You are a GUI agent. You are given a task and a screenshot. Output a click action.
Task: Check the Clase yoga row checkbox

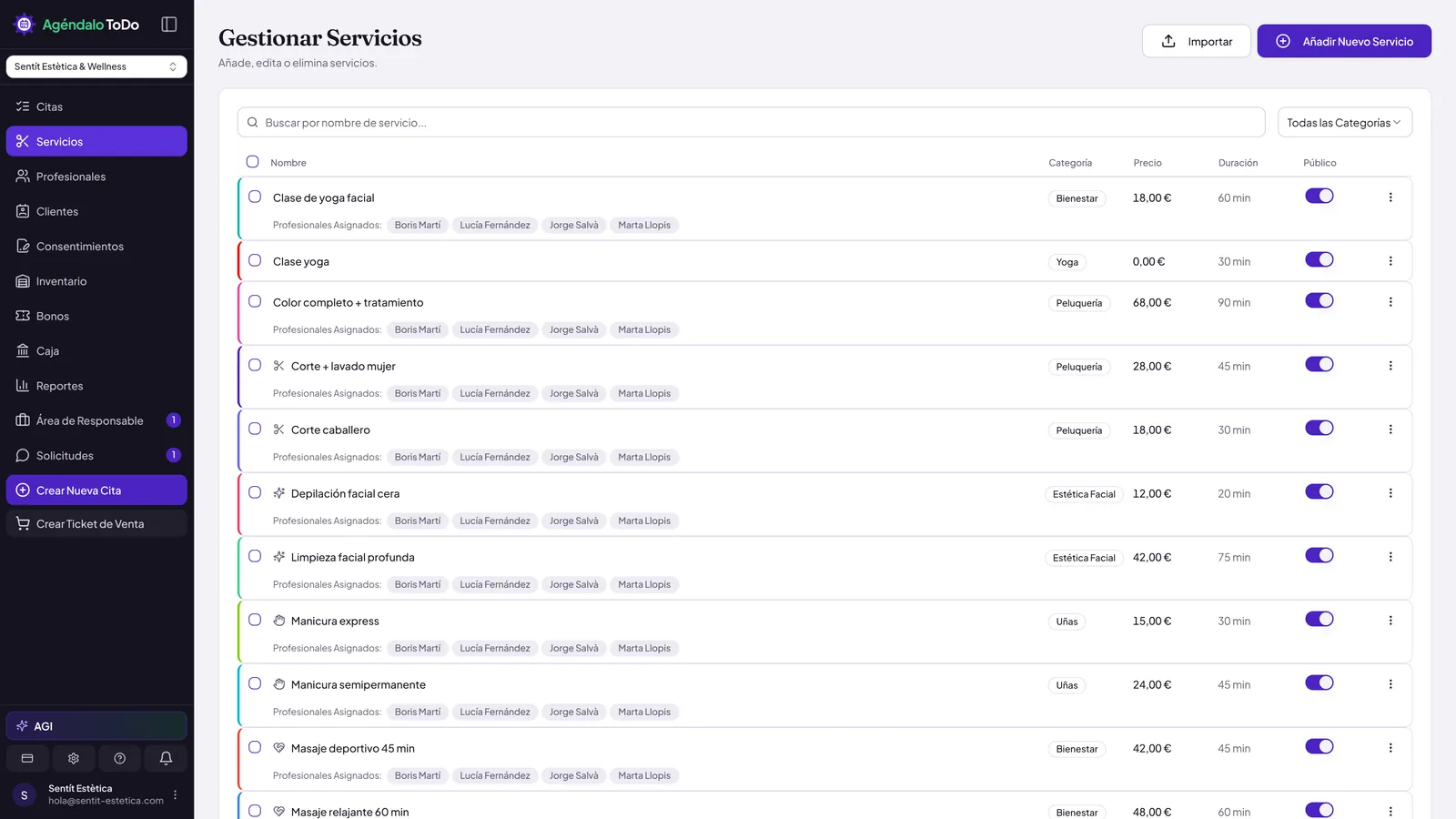(x=255, y=260)
